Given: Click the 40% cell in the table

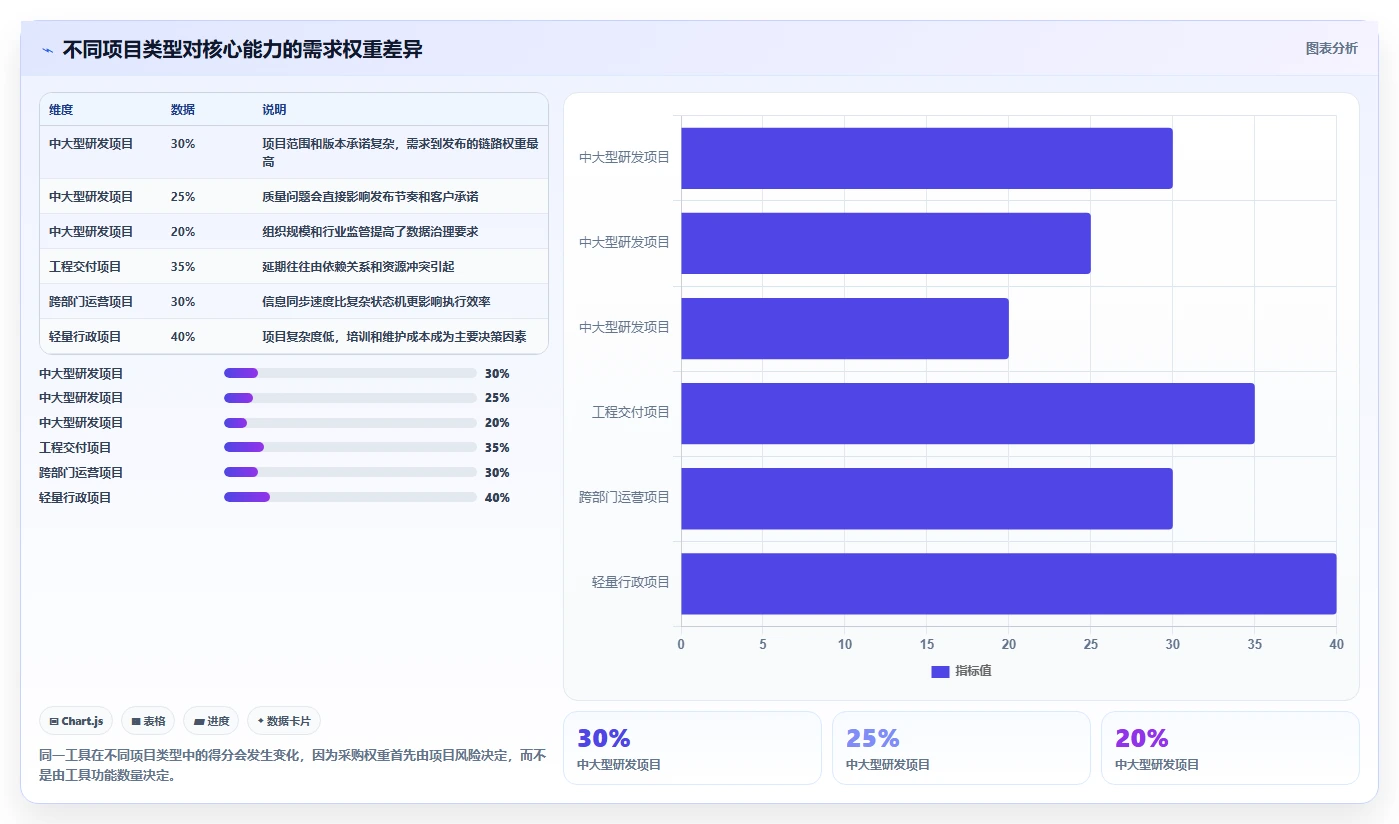Looking at the screenshot, I should 183,337.
